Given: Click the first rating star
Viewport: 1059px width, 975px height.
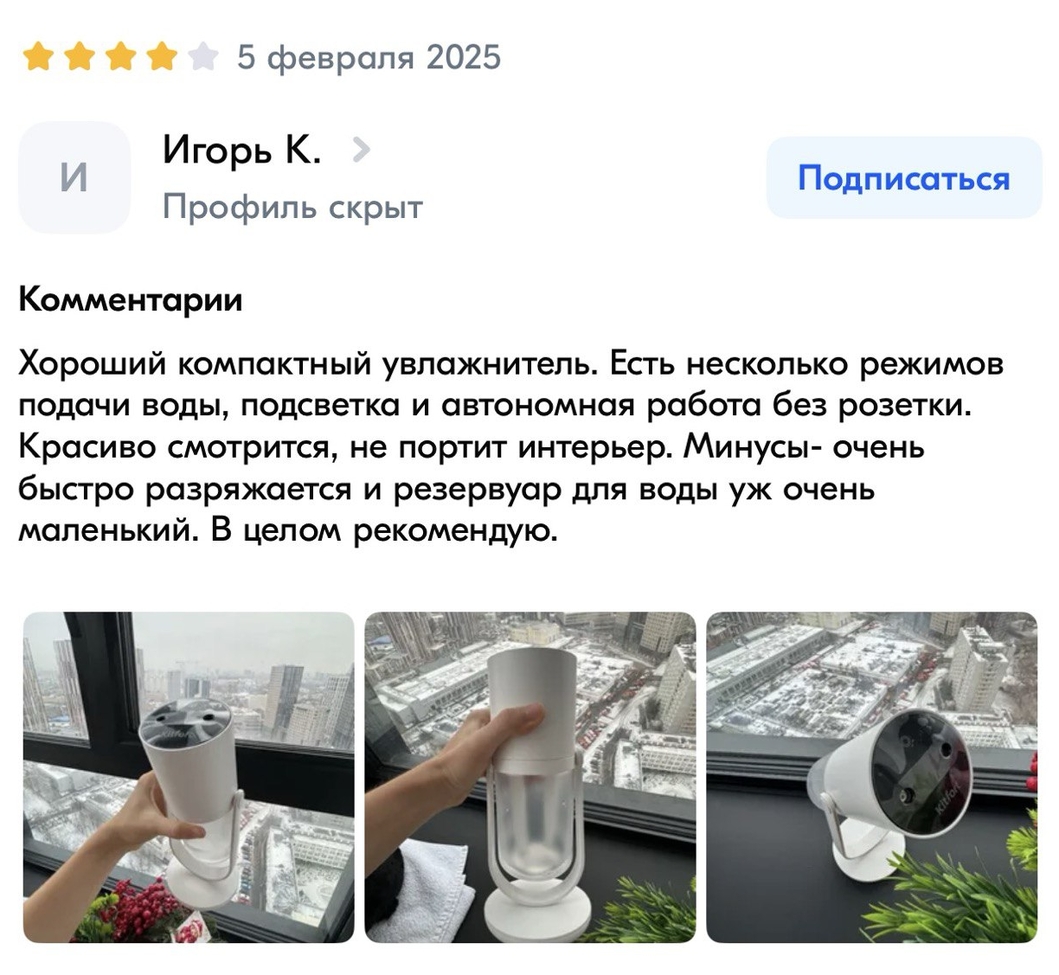Looking at the screenshot, I should click(38, 57).
